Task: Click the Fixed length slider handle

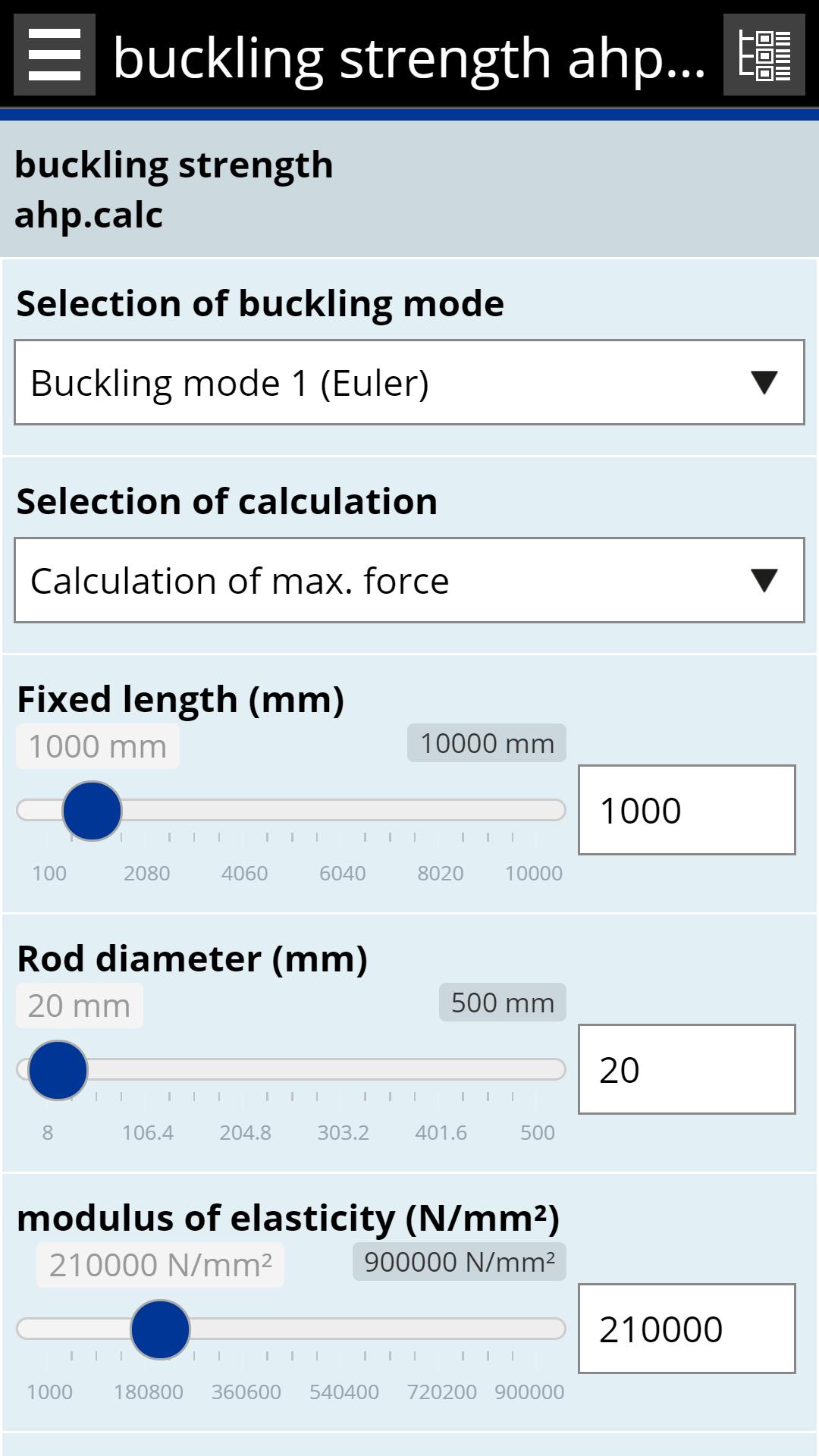Action: click(x=92, y=811)
